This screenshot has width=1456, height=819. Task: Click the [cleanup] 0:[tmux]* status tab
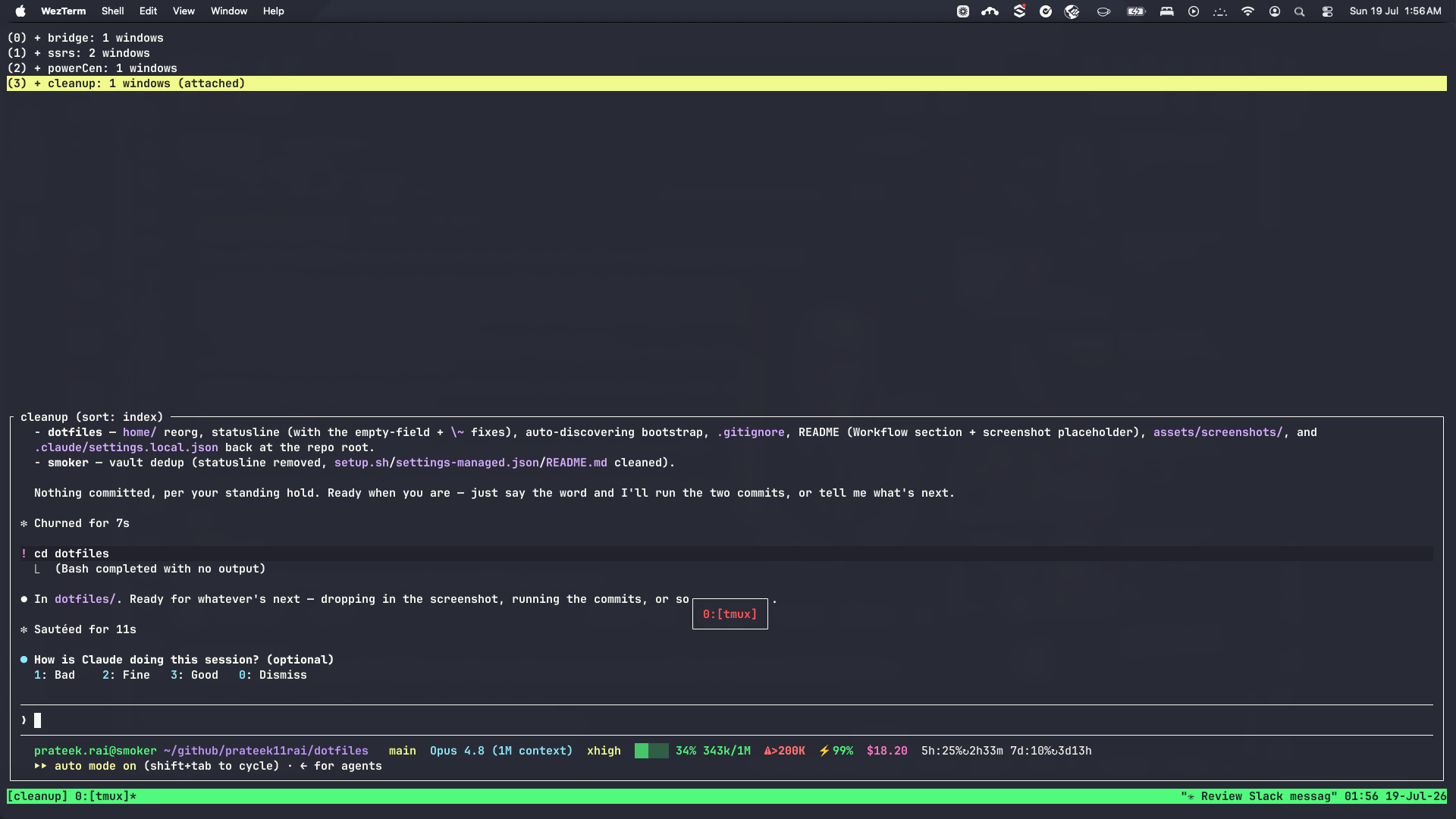click(72, 796)
